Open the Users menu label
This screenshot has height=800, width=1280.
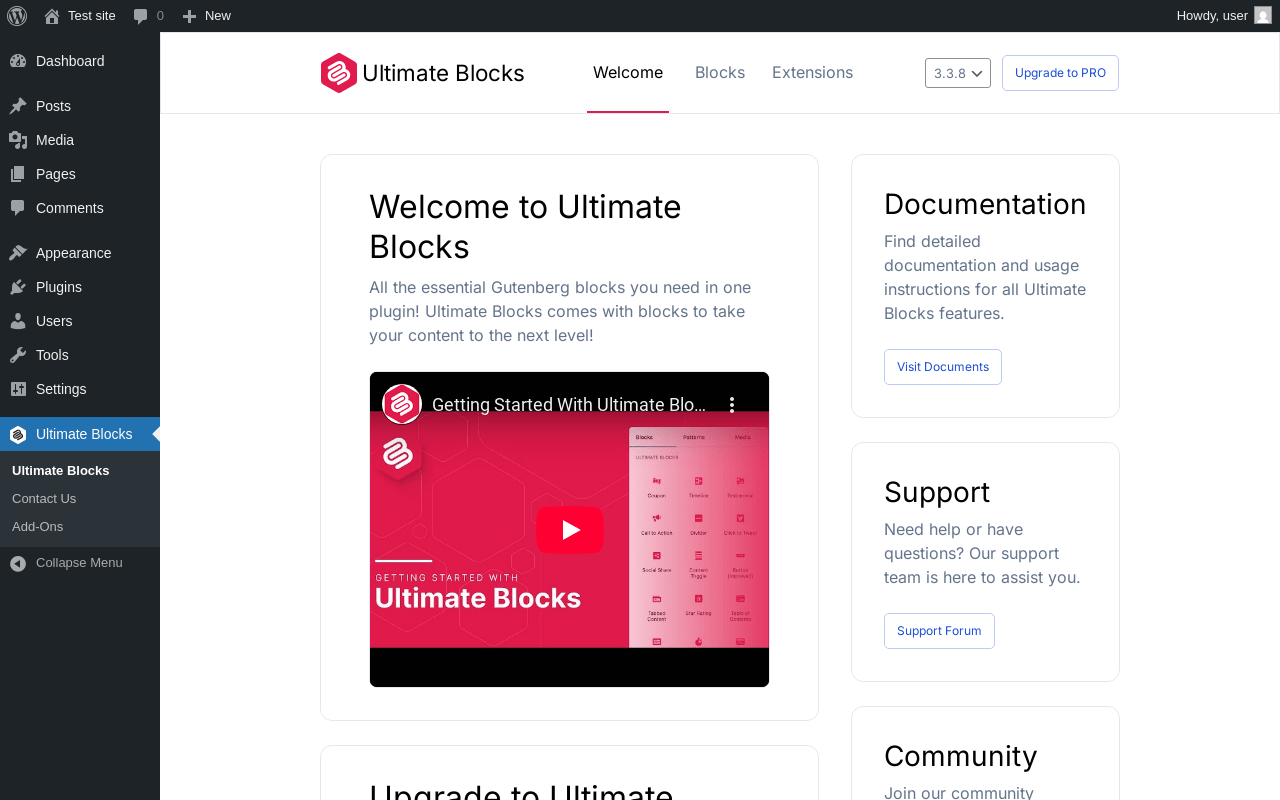pos(54,321)
